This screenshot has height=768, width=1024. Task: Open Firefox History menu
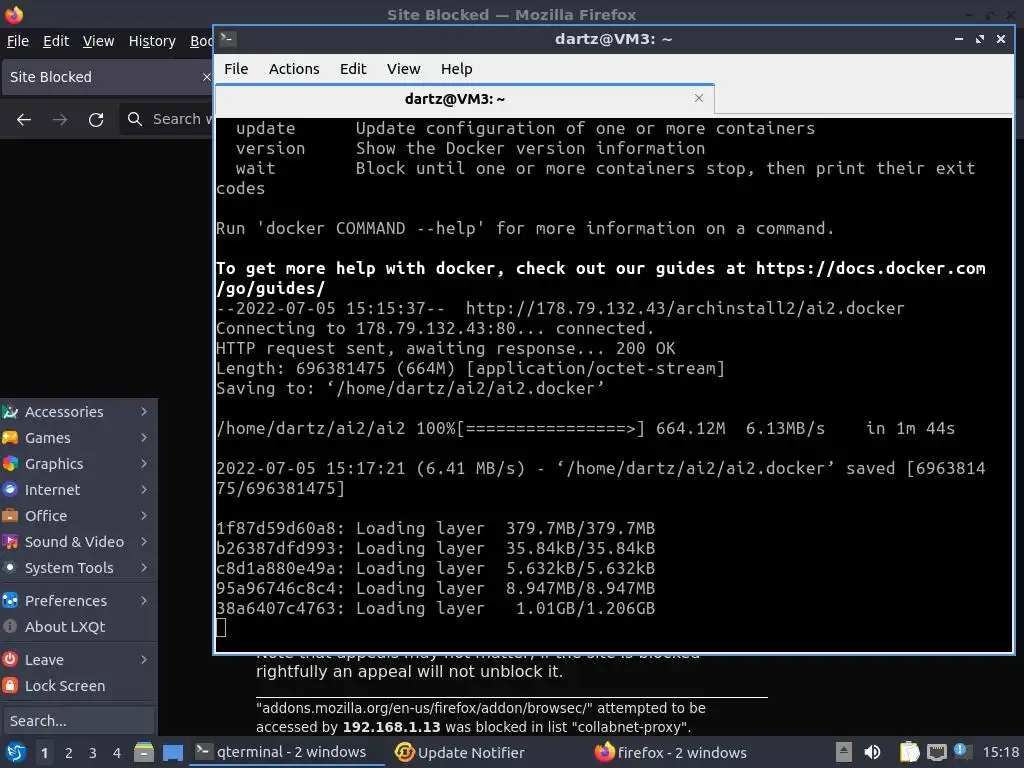pos(152,41)
